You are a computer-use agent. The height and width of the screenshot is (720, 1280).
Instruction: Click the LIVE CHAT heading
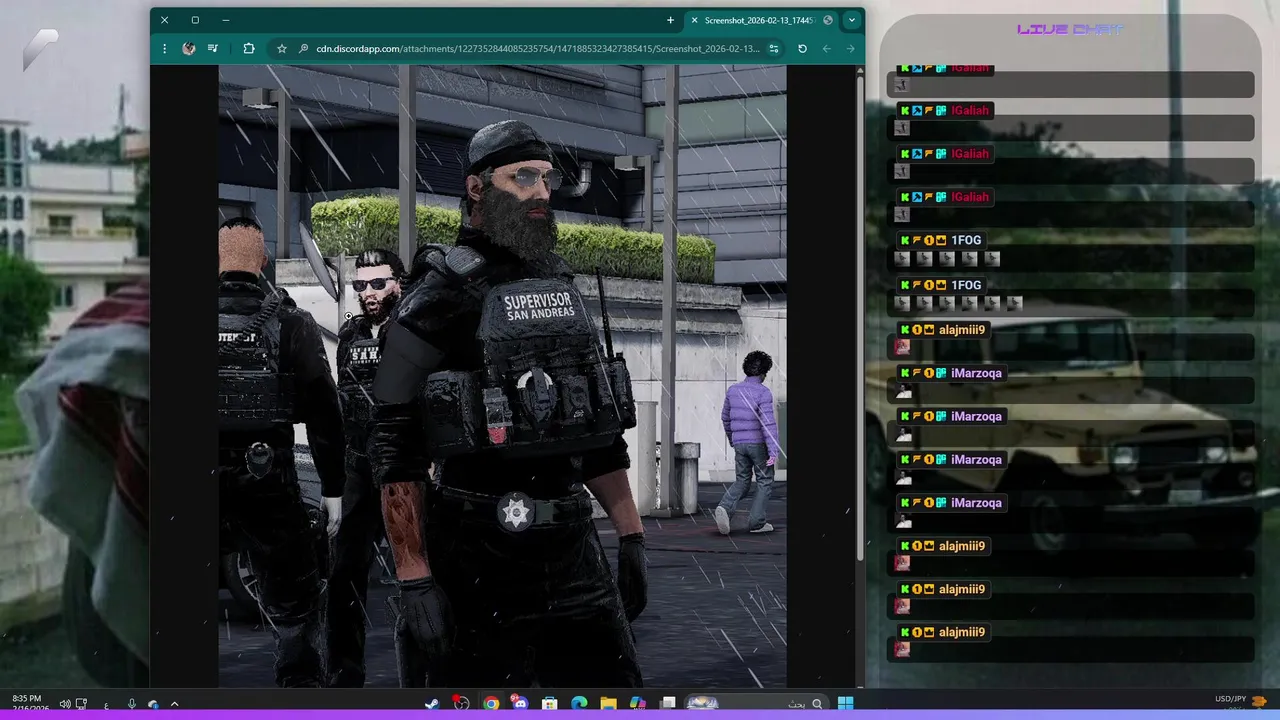(x=1070, y=29)
